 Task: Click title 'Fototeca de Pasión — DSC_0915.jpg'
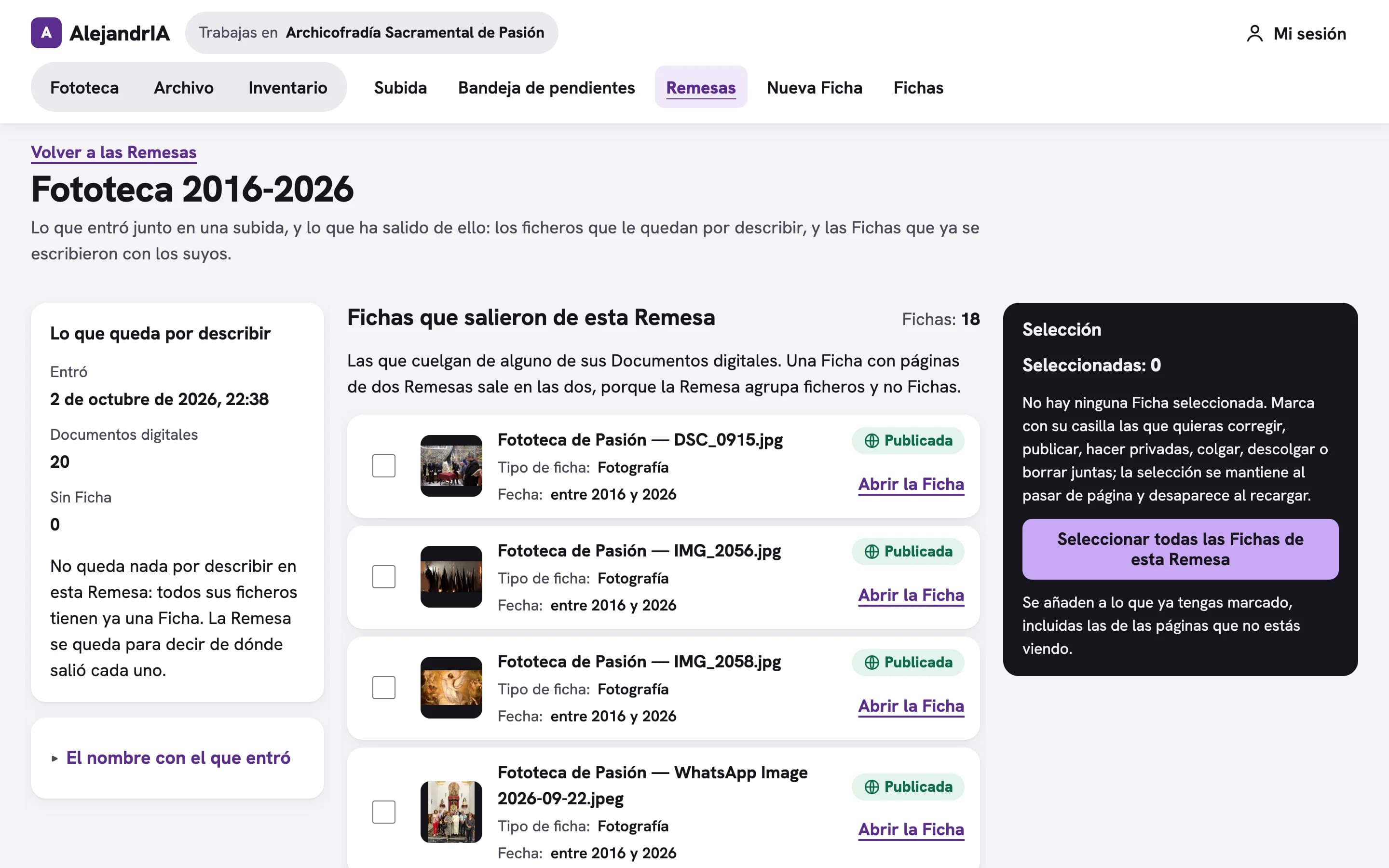point(640,440)
